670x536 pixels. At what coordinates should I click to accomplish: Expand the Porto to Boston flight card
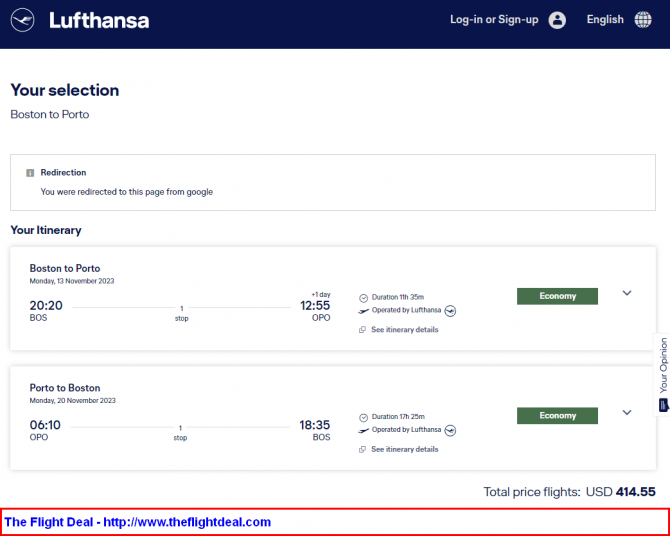[x=627, y=412]
